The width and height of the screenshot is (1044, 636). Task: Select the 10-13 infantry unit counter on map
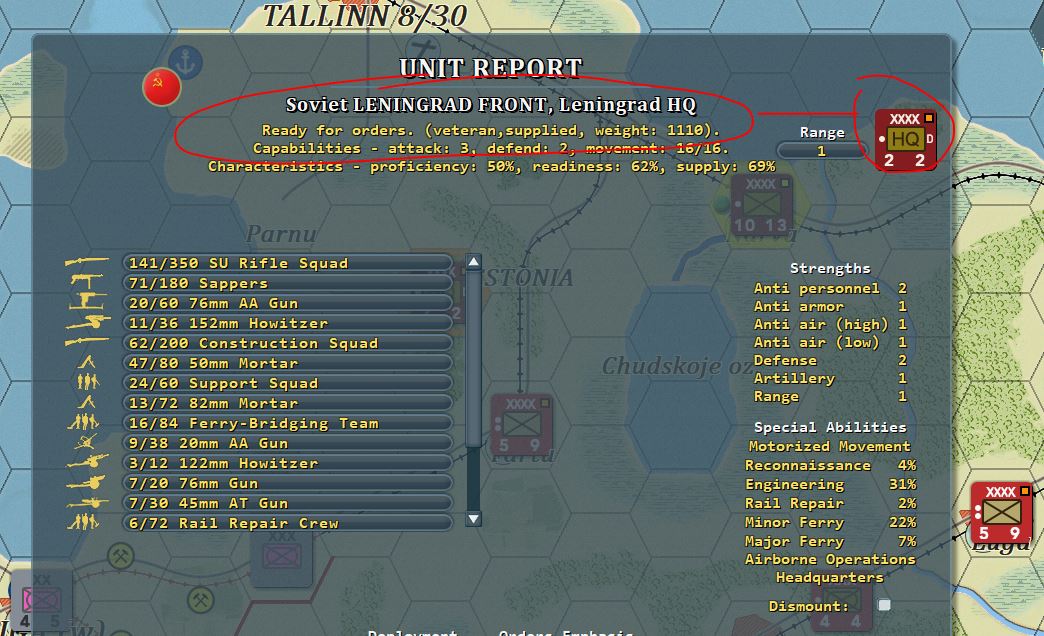pos(761,206)
